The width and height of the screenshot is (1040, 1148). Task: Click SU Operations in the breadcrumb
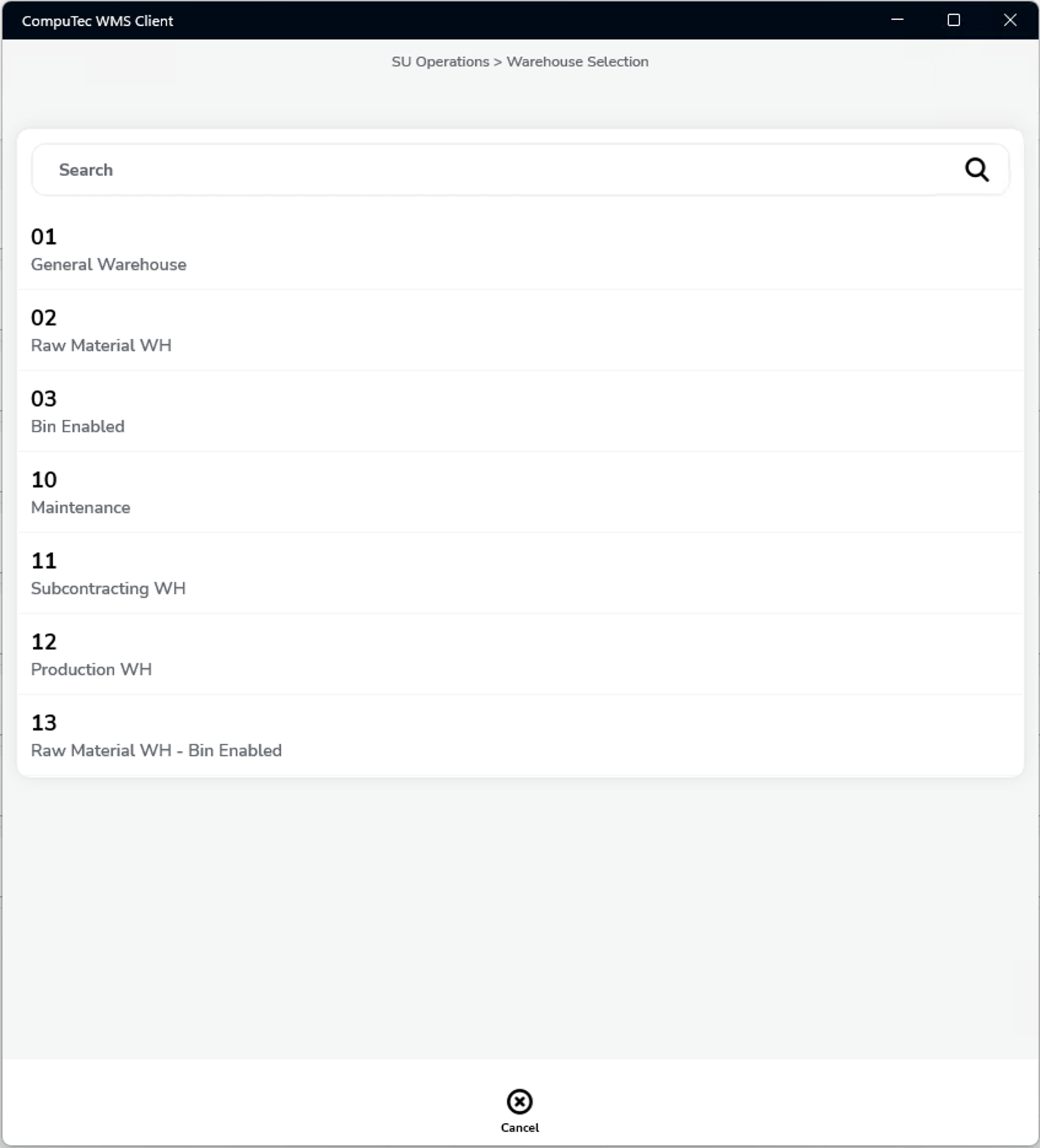tap(440, 62)
